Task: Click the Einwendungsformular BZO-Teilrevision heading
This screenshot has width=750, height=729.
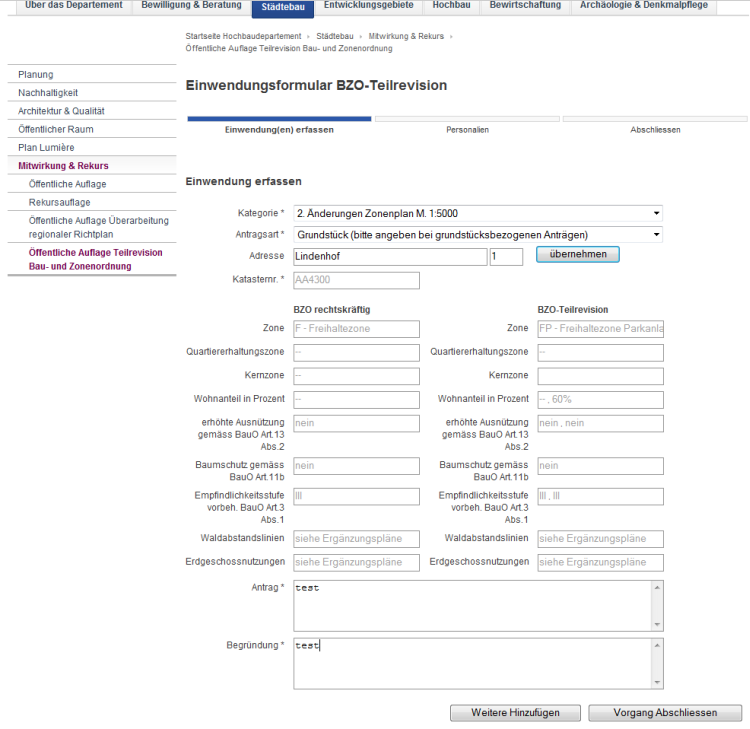Action: click(x=316, y=85)
